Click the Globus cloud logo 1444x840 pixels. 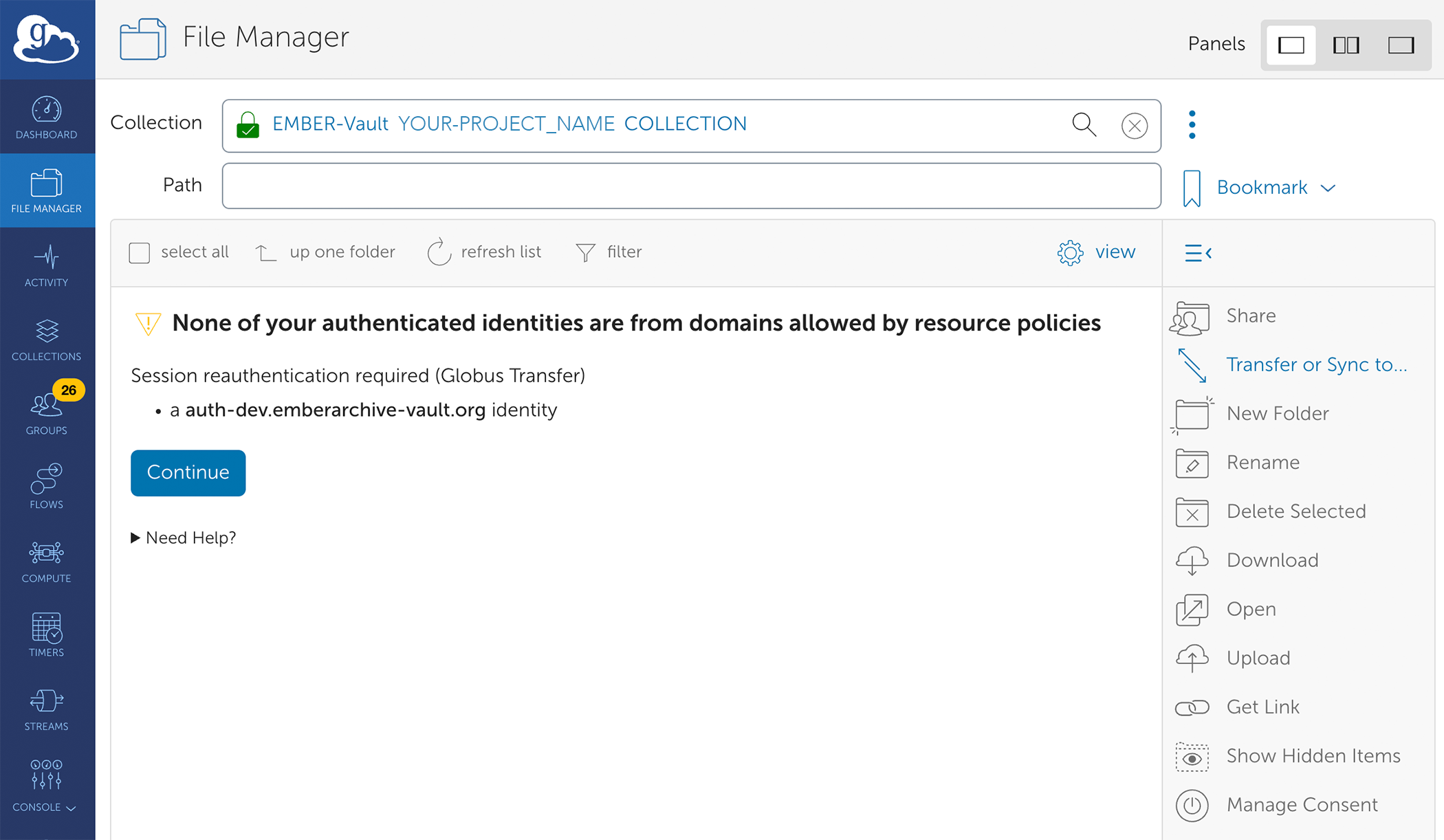47,39
